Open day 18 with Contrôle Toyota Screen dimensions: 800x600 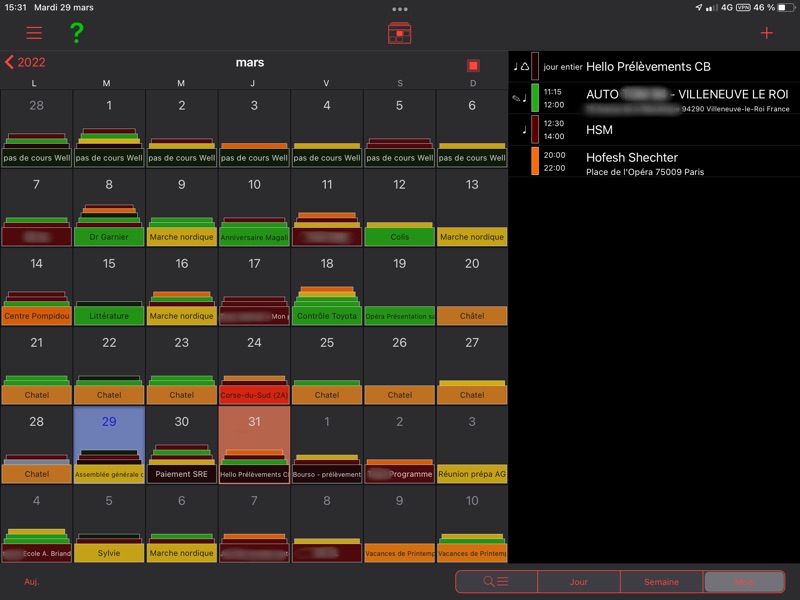click(x=327, y=289)
